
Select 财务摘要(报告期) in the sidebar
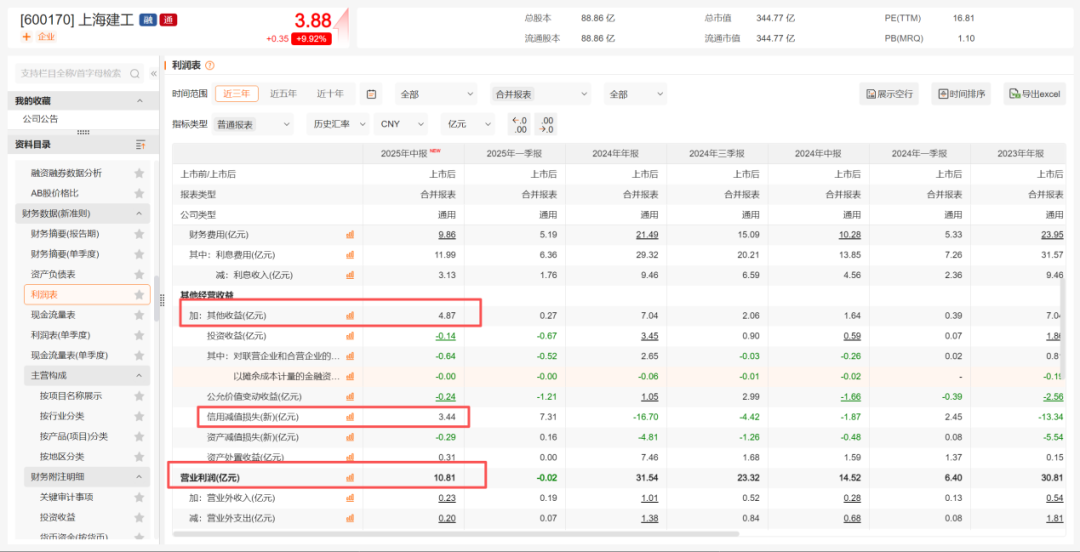tap(65, 233)
